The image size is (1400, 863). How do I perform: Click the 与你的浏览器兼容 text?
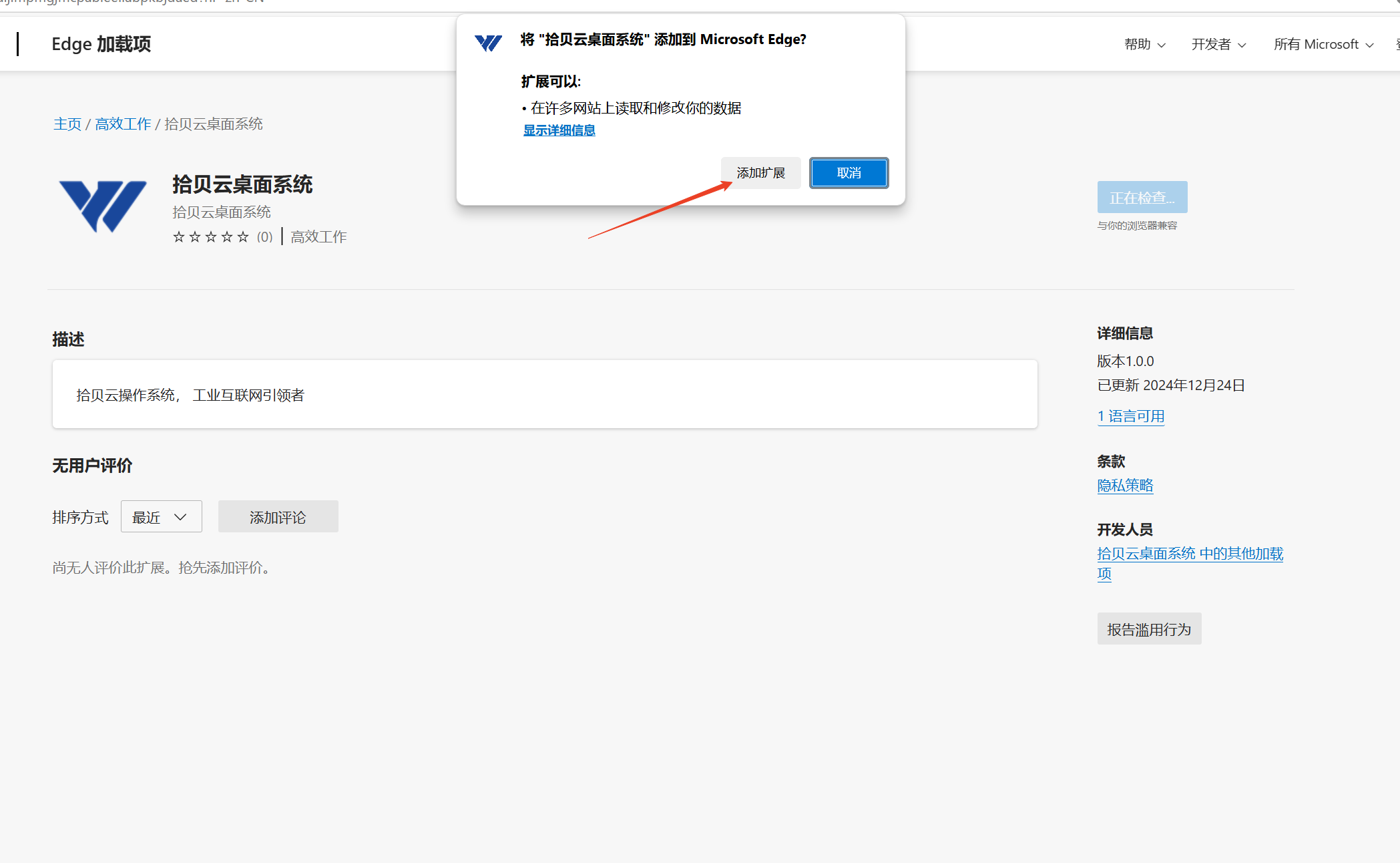[1138, 226]
